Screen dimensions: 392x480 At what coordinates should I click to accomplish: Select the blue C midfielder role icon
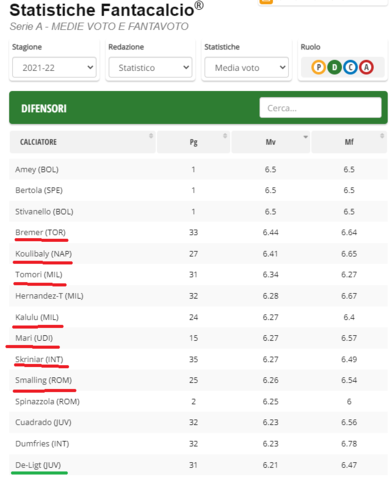[350, 68]
